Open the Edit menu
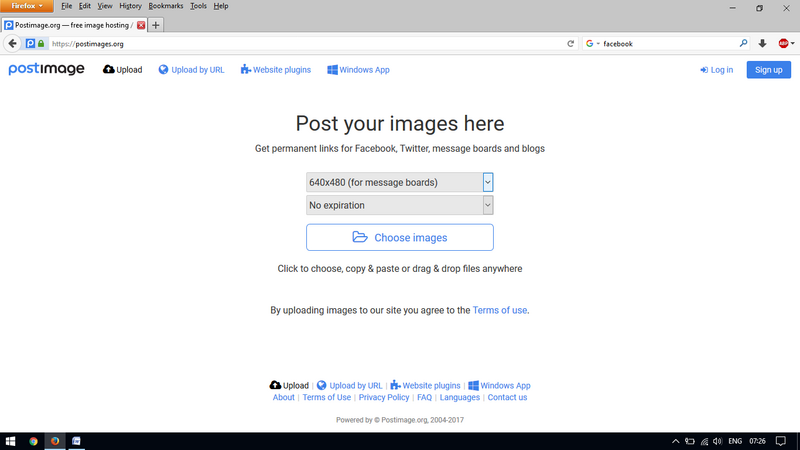 click(85, 6)
